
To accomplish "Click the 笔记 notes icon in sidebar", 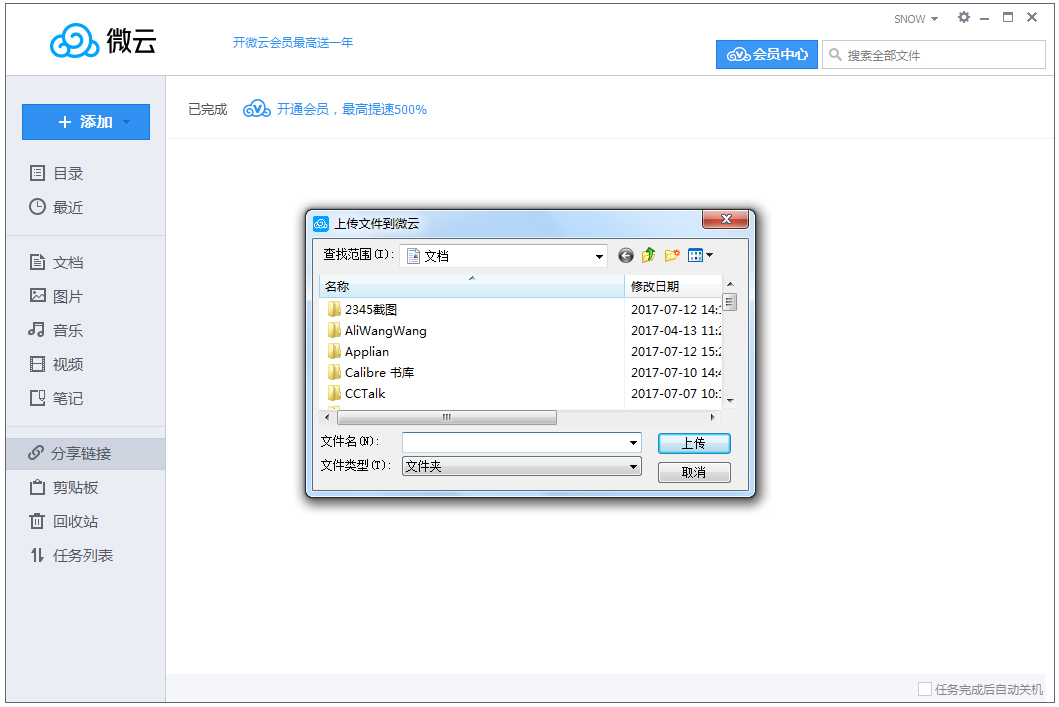I will click(x=38, y=398).
